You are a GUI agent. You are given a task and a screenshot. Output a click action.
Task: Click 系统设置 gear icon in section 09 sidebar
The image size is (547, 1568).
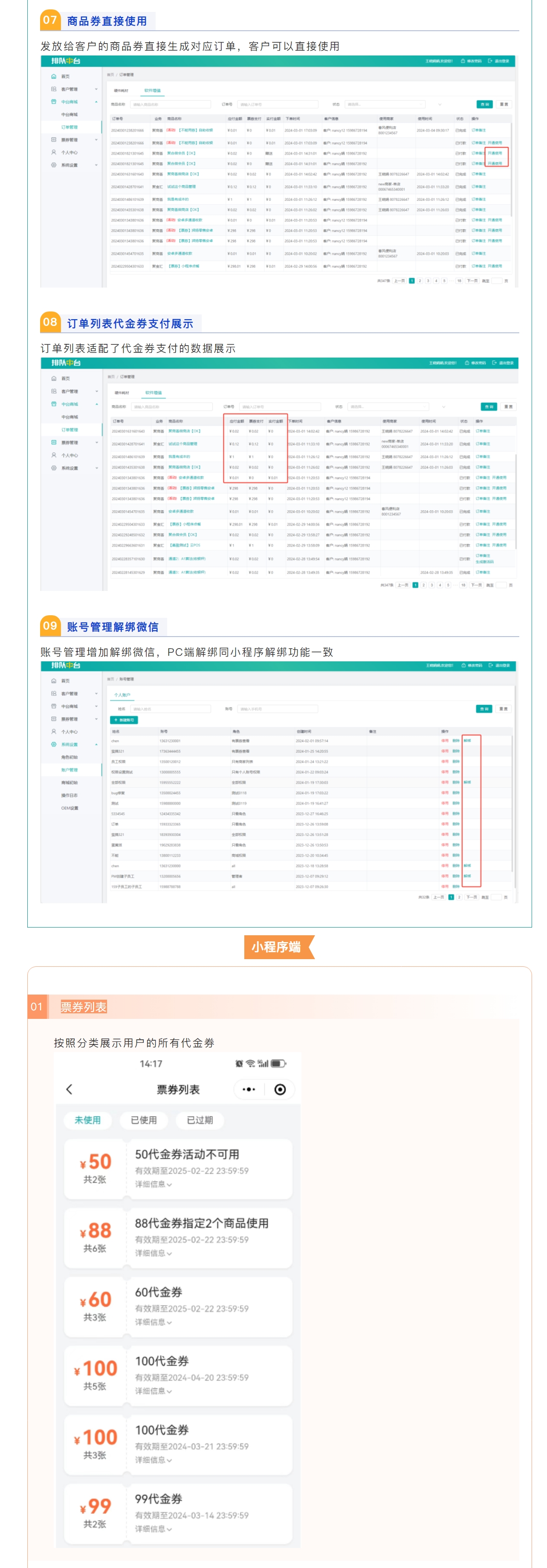coord(54,745)
